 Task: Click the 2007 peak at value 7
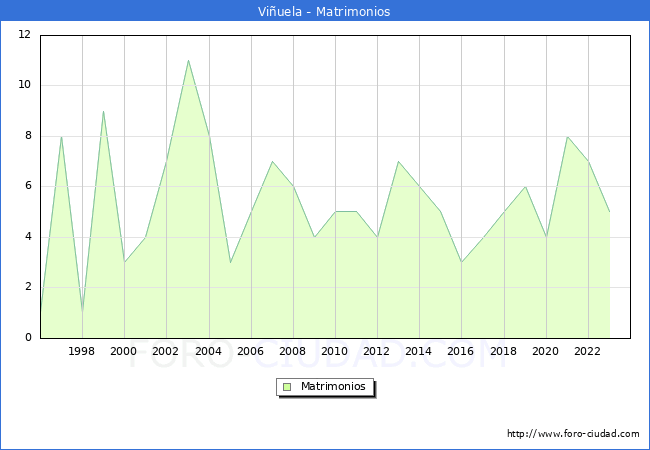coord(272,162)
